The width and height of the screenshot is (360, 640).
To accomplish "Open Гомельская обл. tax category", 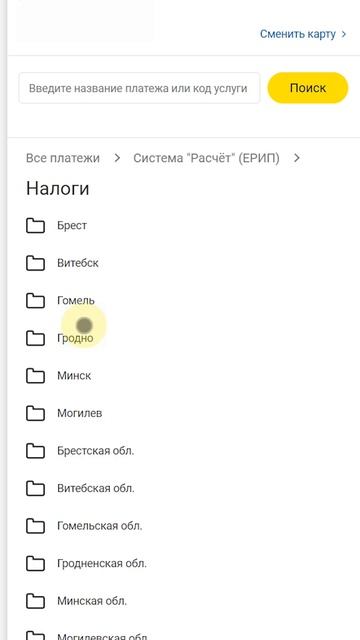I will coord(100,526).
